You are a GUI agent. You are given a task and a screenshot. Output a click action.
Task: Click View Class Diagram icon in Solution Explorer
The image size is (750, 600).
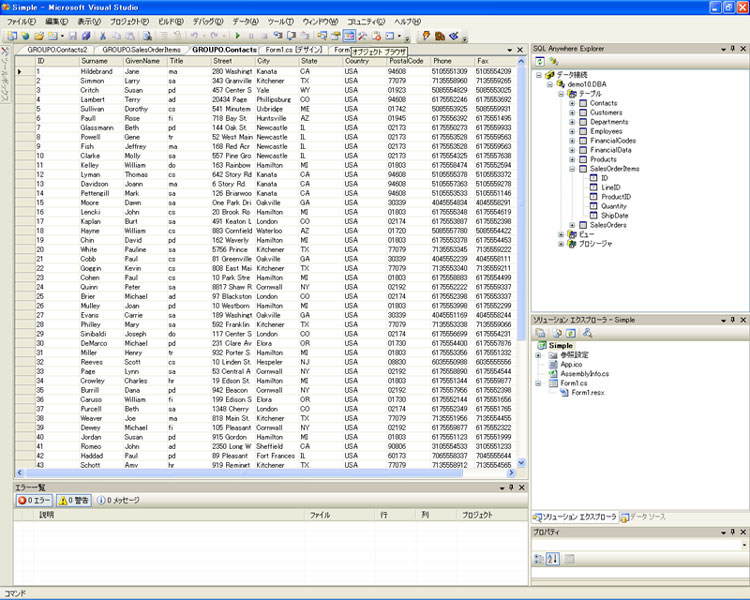587,333
